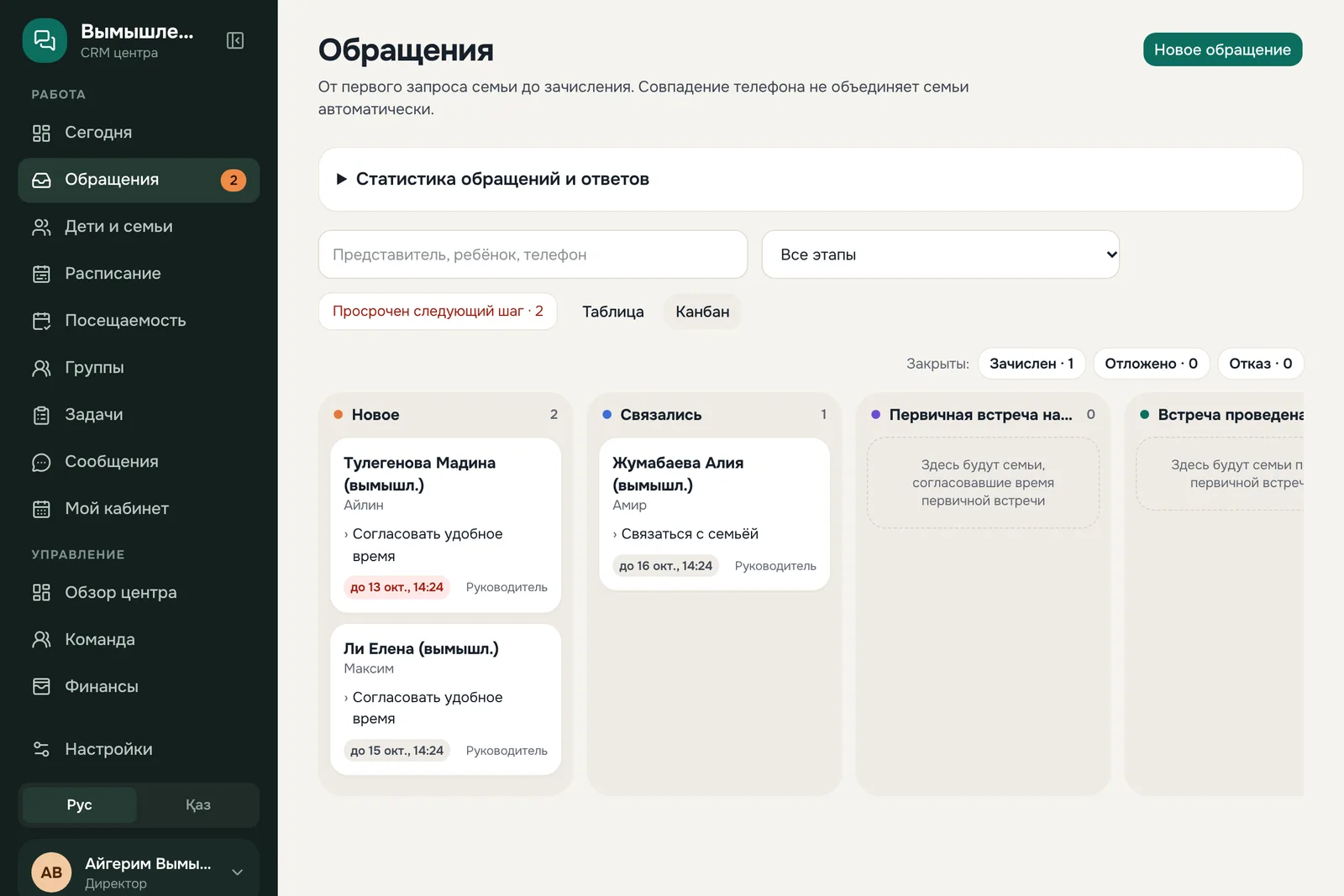Focus the Представитель, ребёнок, телефон search field

click(x=533, y=254)
